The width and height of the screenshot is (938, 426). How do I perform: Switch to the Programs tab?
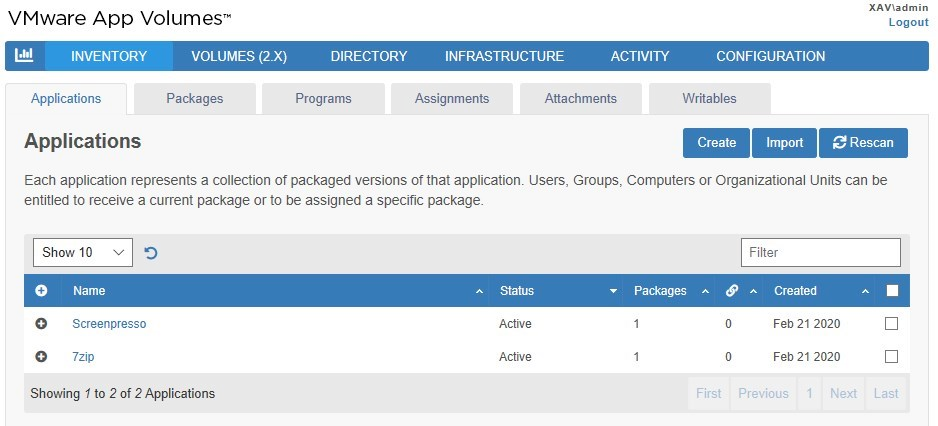tap(323, 99)
